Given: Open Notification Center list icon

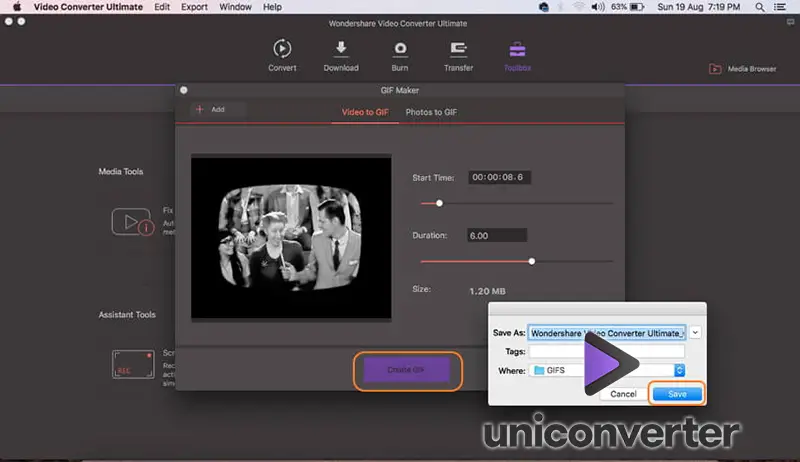Looking at the screenshot, I should point(780,7).
